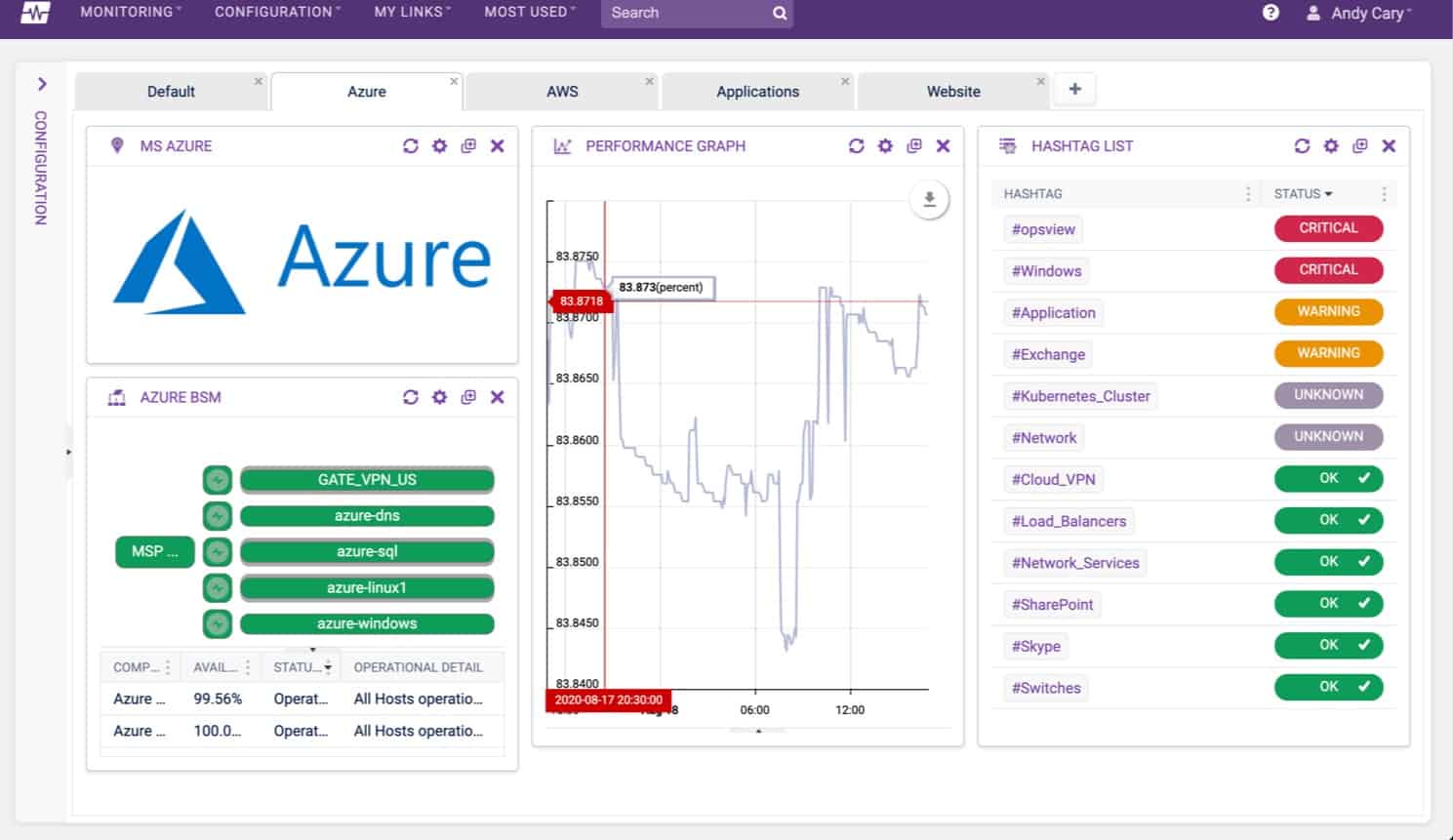Expand the Configuration side panel arrow
Screen dimensions: 1453x840
pos(42,85)
